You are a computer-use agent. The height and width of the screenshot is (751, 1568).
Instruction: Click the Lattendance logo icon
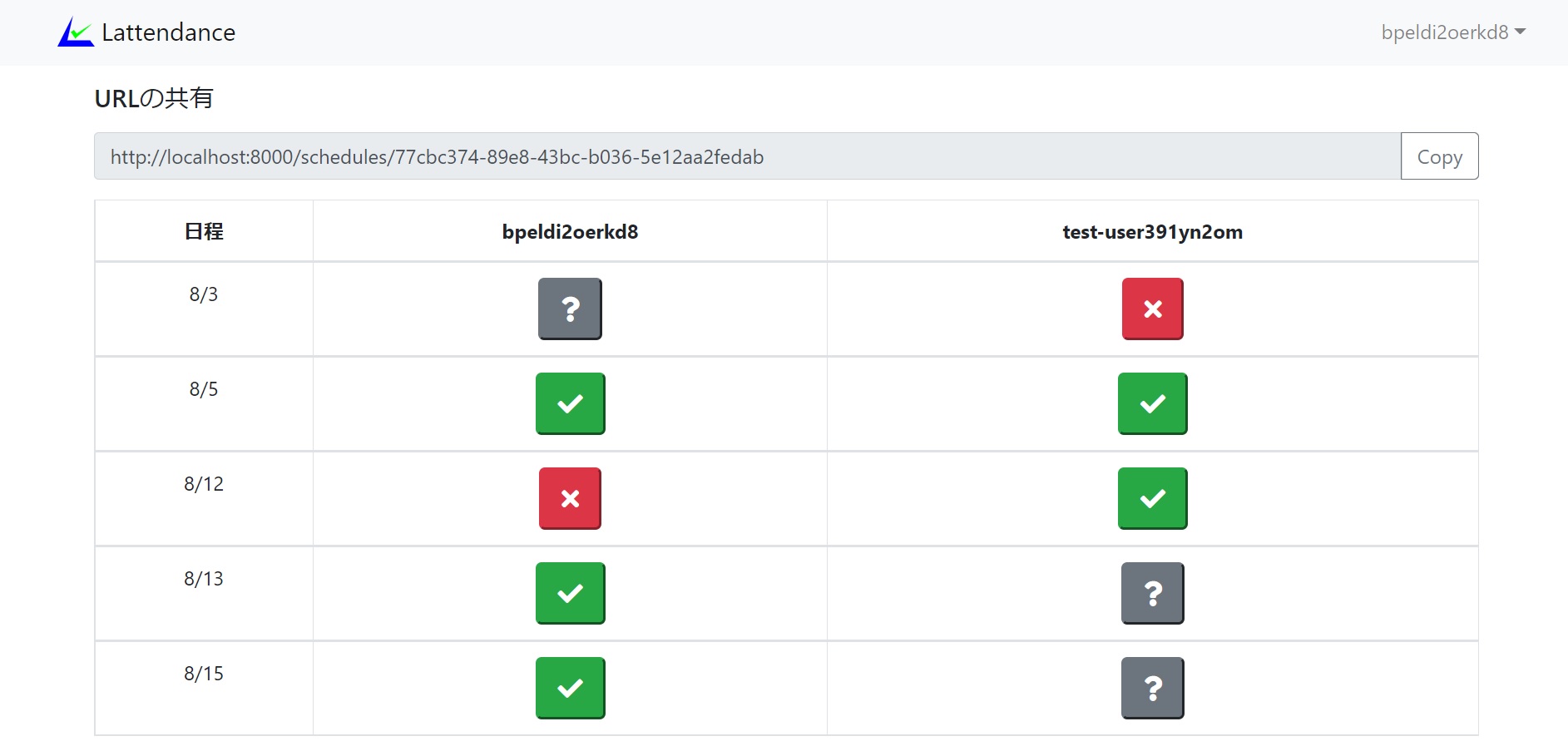(76, 32)
